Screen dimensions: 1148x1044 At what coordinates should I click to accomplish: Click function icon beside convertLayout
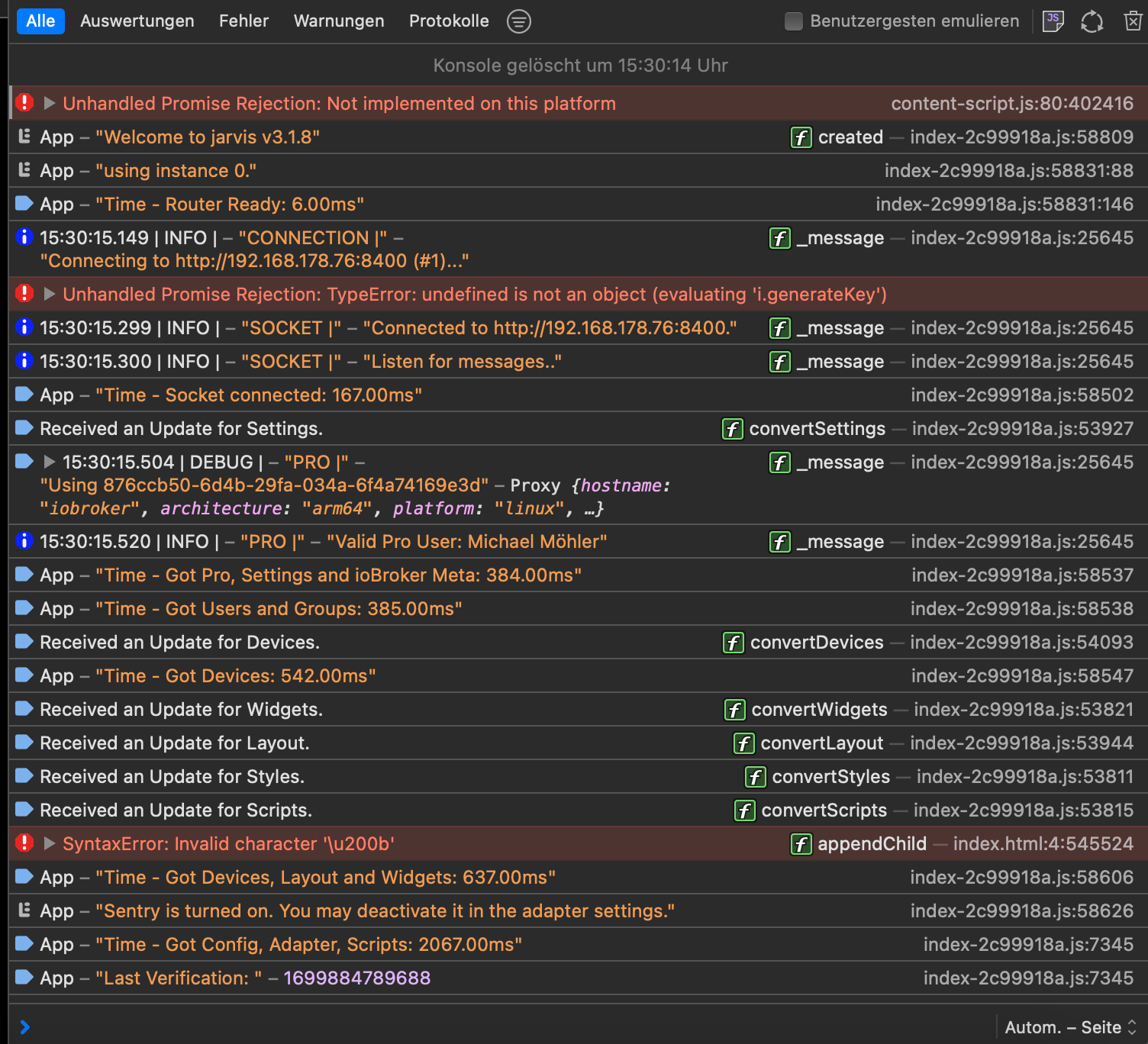[x=743, y=743]
